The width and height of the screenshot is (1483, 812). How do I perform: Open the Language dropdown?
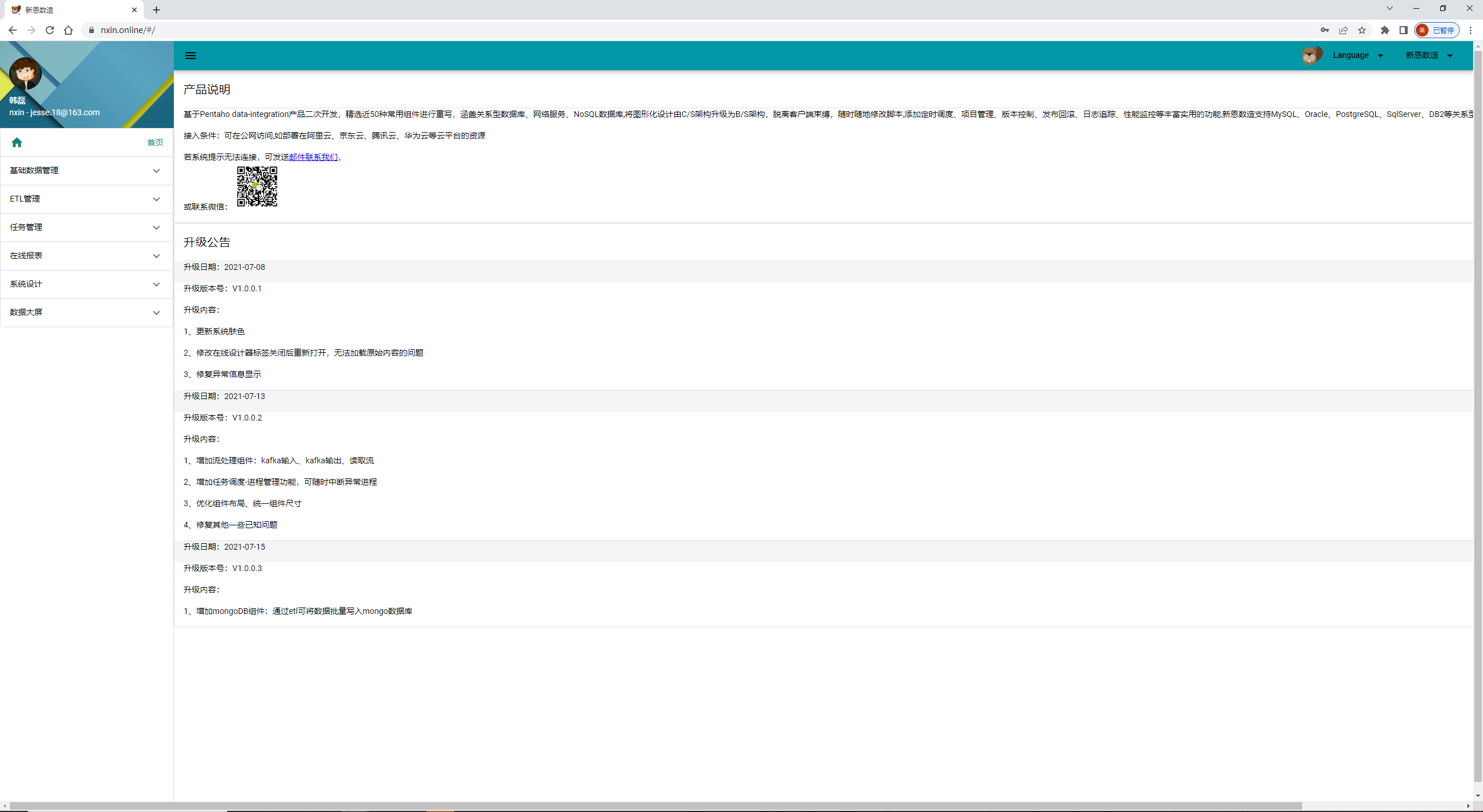(1357, 55)
